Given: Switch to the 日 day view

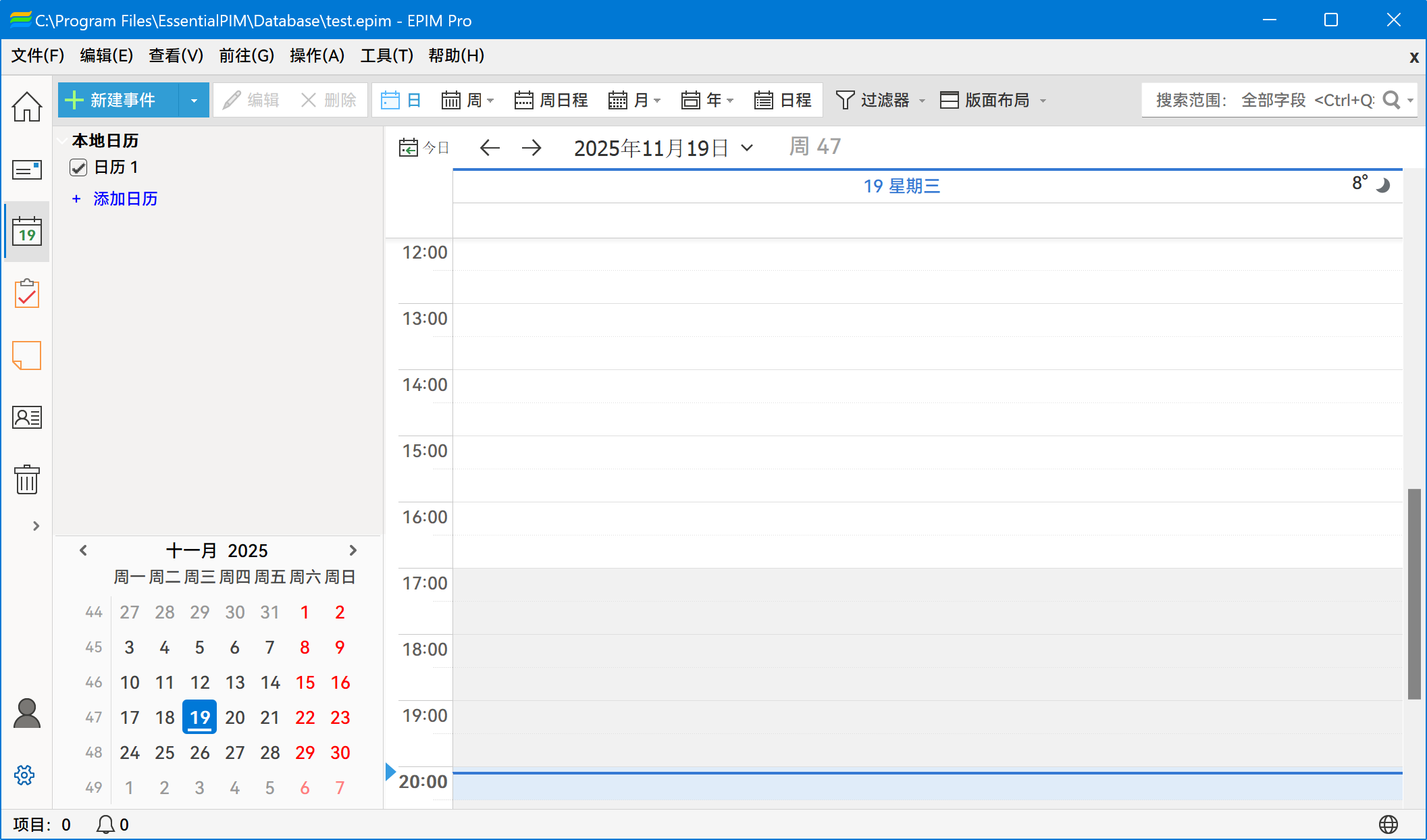Looking at the screenshot, I should [x=401, y=101].
